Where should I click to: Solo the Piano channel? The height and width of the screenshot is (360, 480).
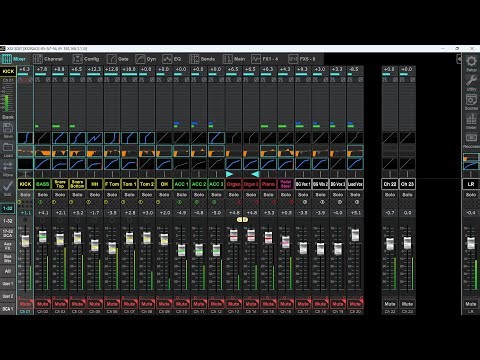[x=268, y=195]
